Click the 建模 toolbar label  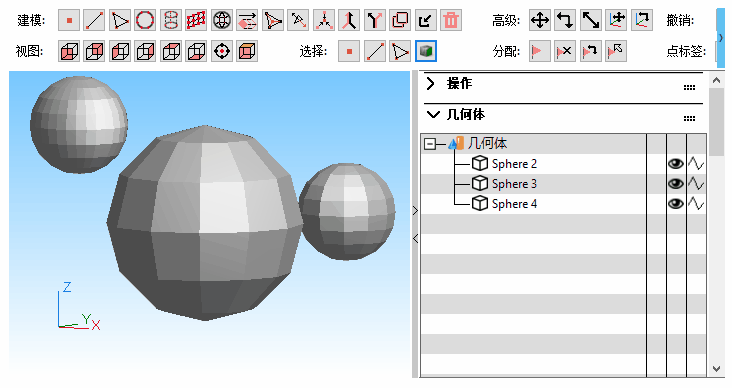pyautogui.click(x=31, y=21)
